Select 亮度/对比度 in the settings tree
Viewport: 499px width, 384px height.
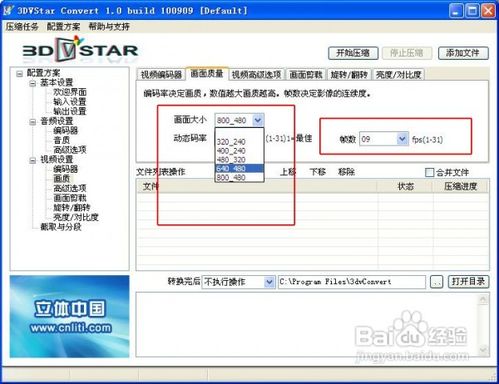tap(76, 217)
